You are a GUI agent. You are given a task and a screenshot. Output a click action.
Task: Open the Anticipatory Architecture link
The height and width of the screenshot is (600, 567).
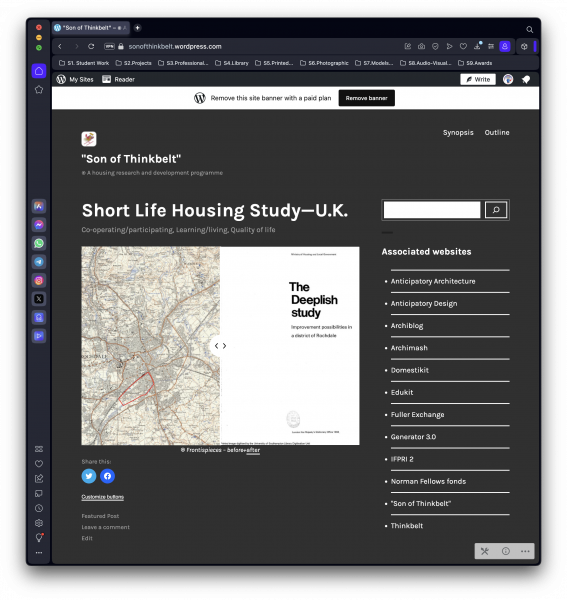point(433,281)
